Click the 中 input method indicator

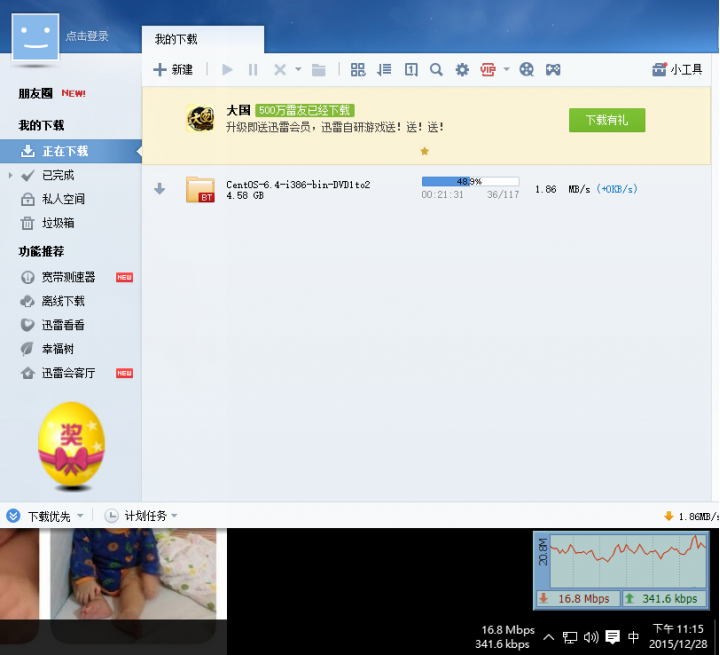pos(633,637)
